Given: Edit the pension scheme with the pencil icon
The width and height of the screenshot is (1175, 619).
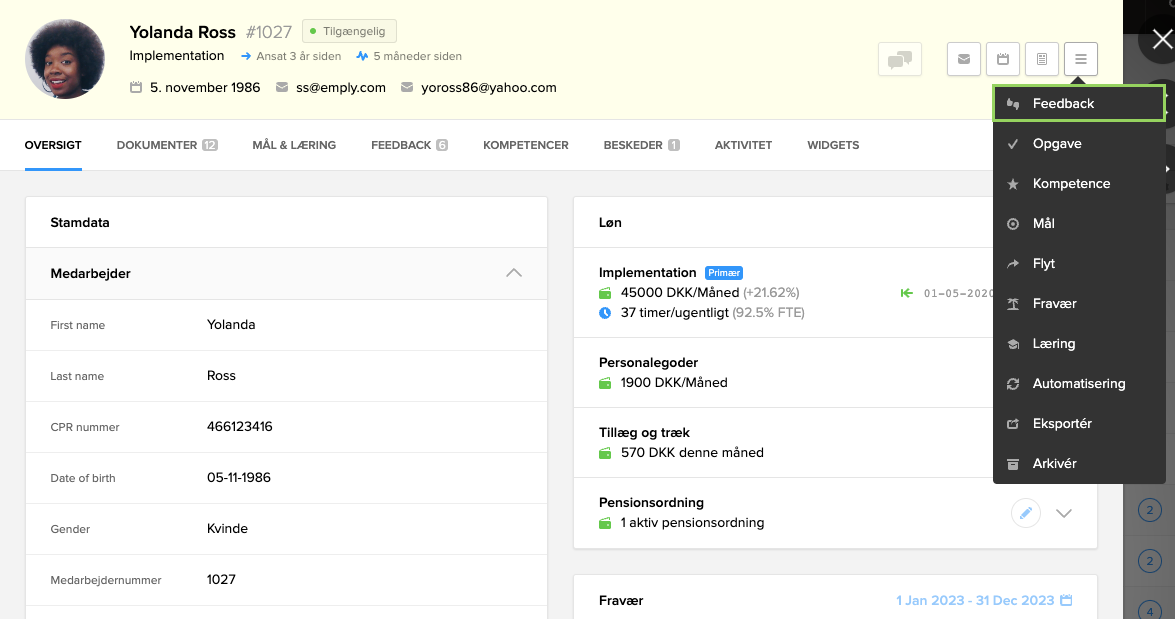Looking at the screenshot, I should click(x=1025, y=512).
